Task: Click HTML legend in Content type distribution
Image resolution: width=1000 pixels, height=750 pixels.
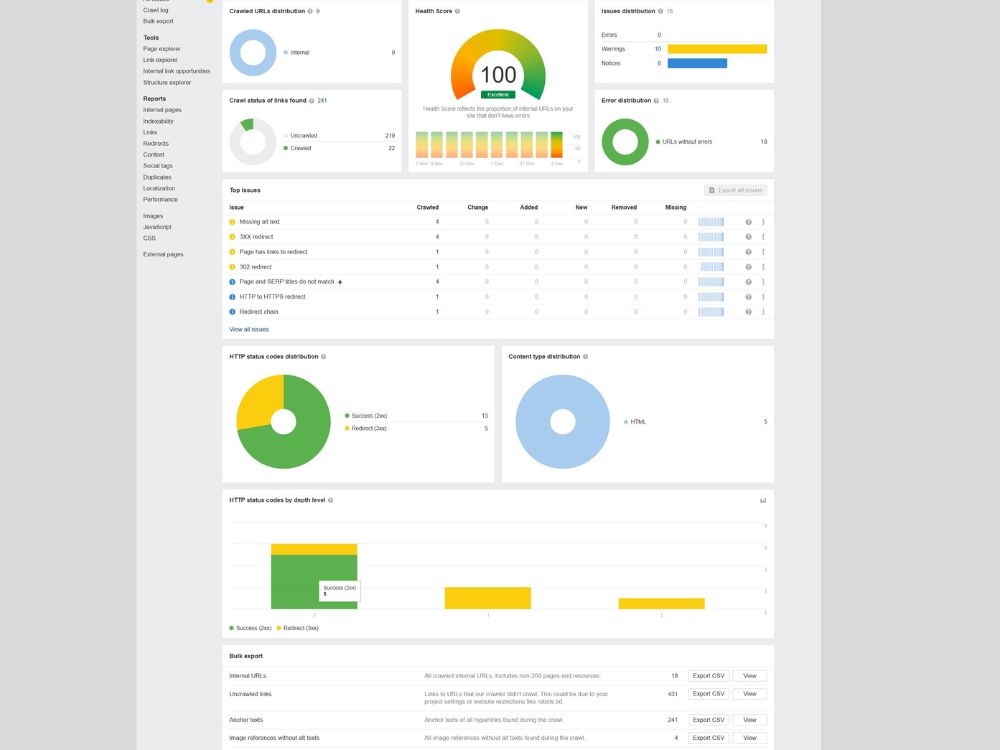Action: 635,422
